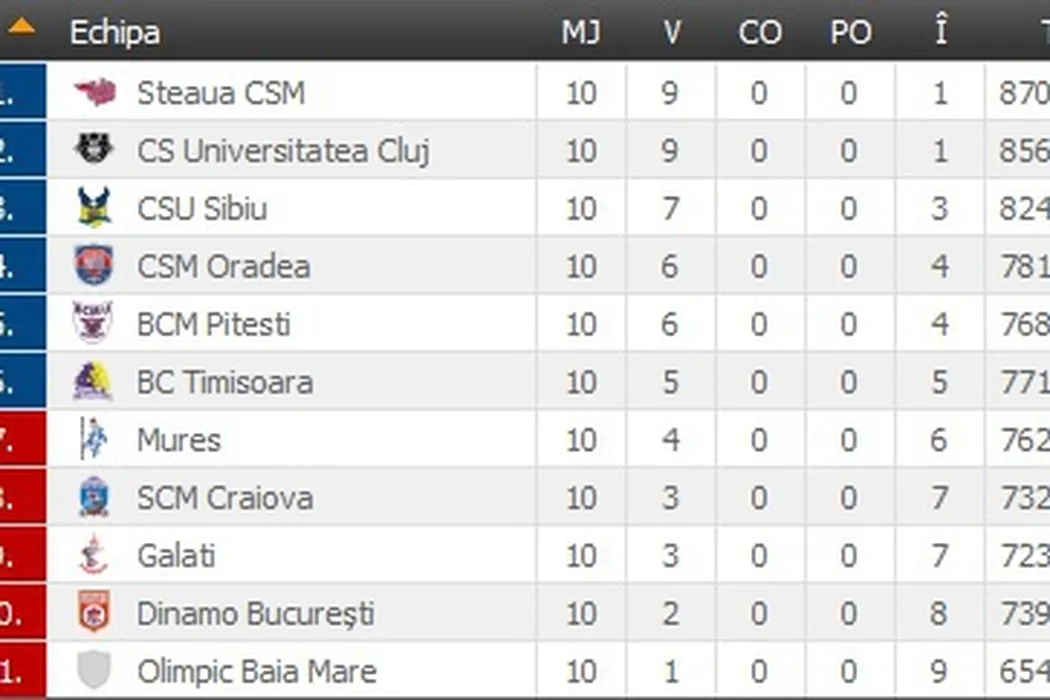Click the CSU Sibiu team logo
Viewport: 1050px width, 700px height.
95,209
